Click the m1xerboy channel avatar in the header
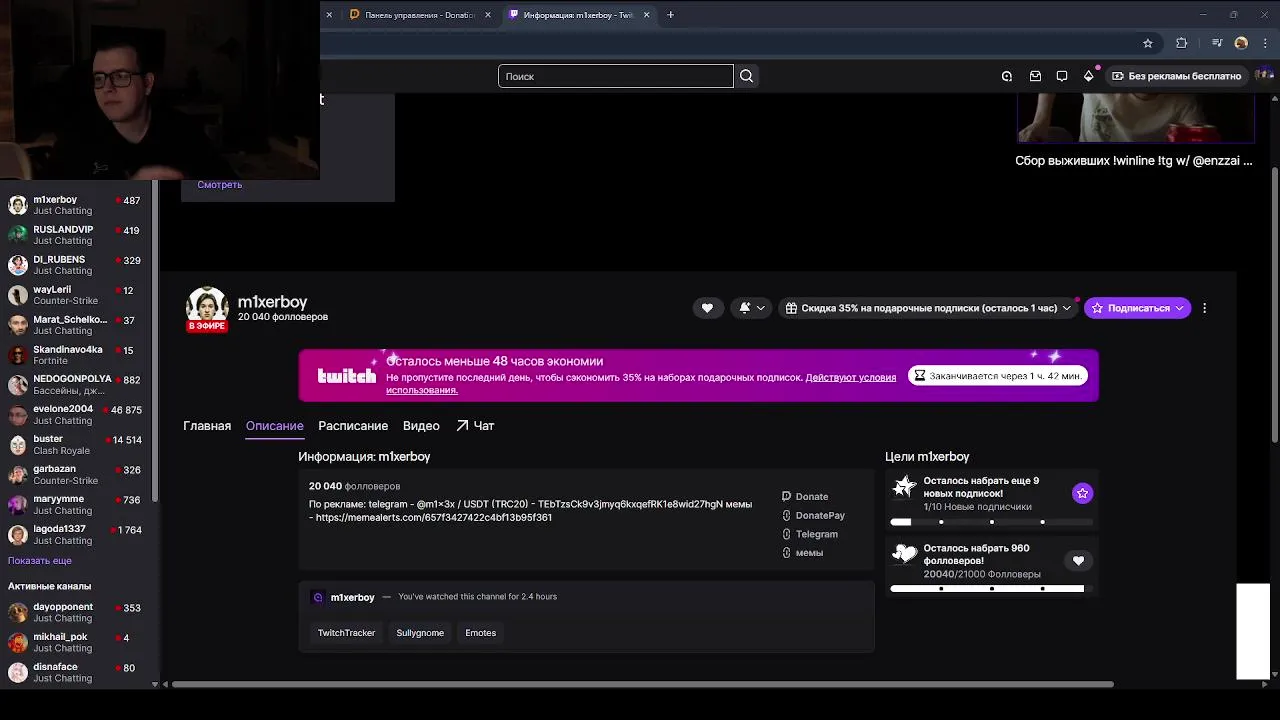 click(x=207, y=309)
